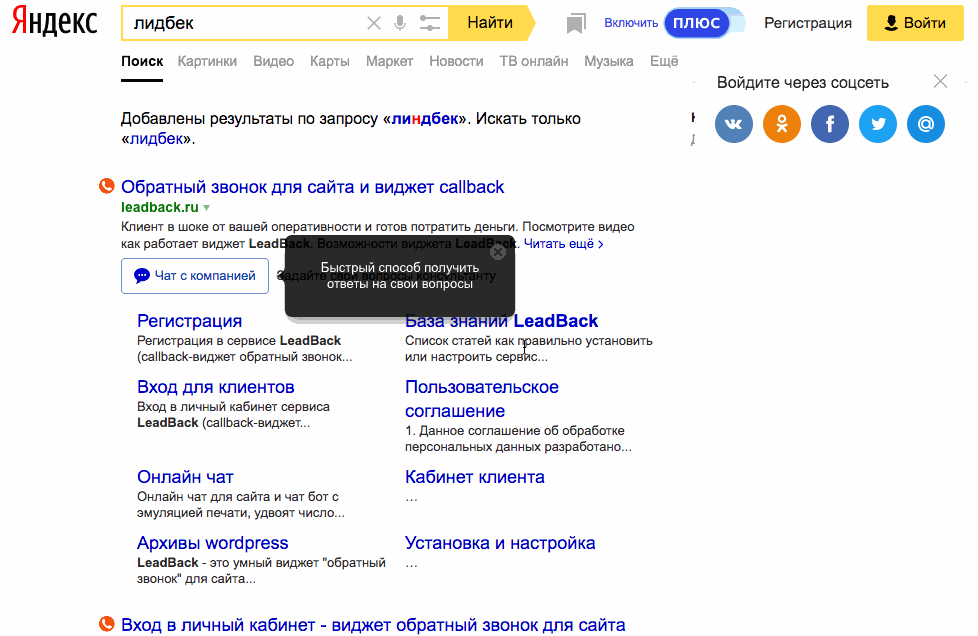Viewport: 978px width, 636px height.
Task: Open the 'Ещё' tab menu
Action: [x=664, y=61]
